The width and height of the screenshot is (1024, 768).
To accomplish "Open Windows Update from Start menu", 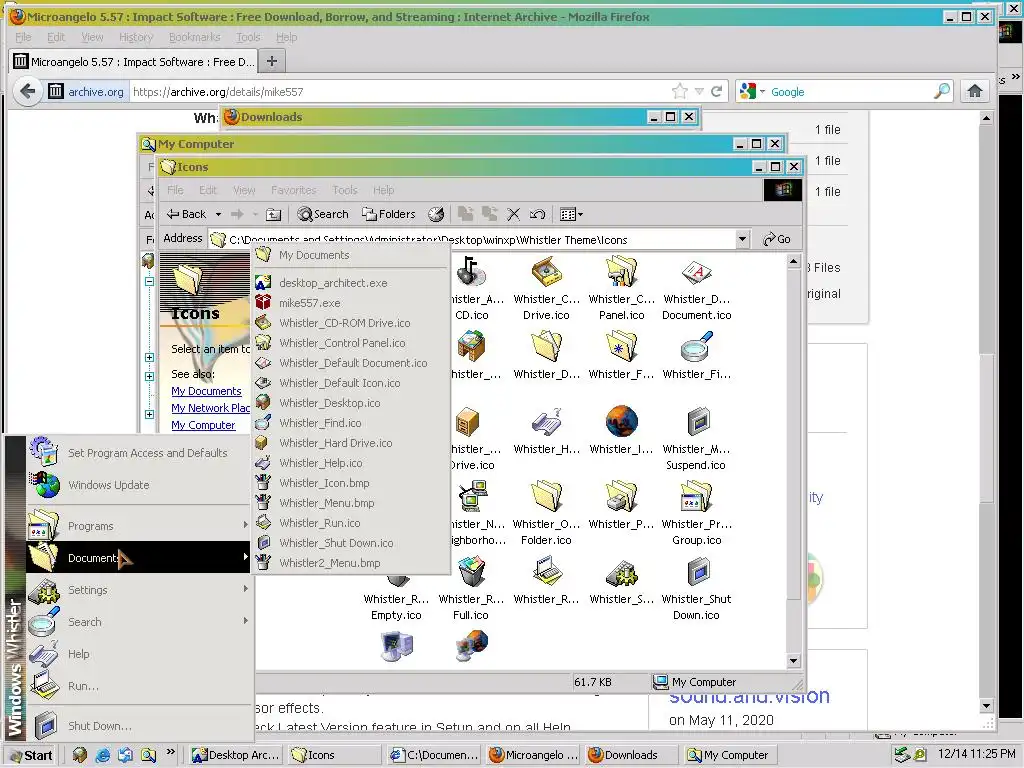I will pyautogui.click(x=138, y=485).
